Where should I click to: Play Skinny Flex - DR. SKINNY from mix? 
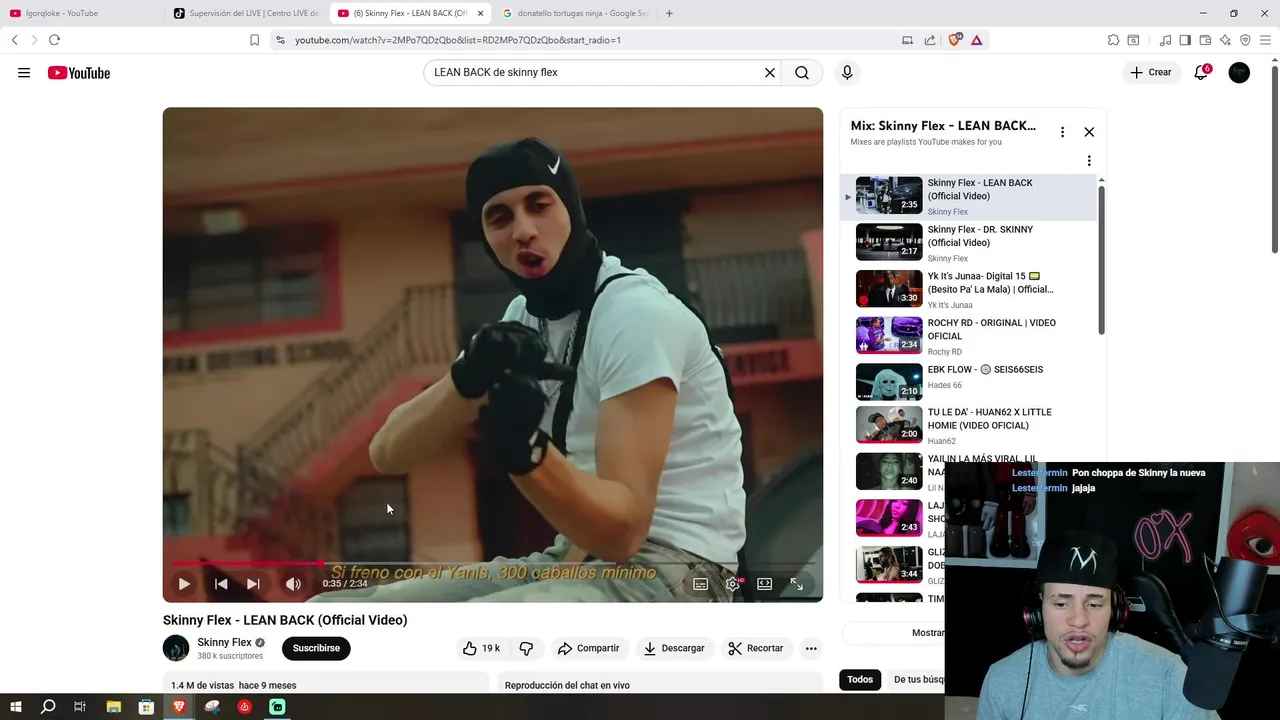coord(970,243)
